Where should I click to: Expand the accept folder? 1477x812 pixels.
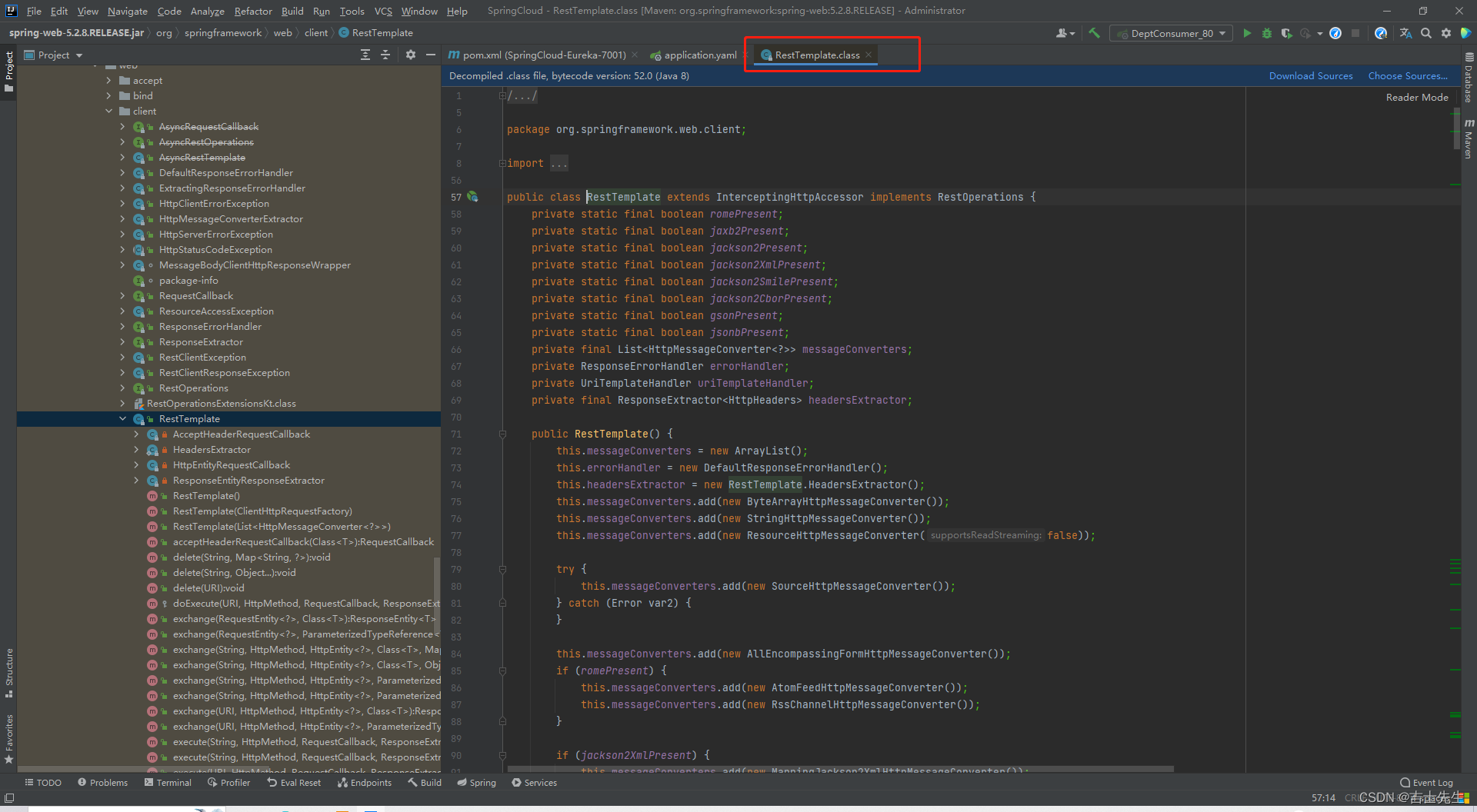108,81
